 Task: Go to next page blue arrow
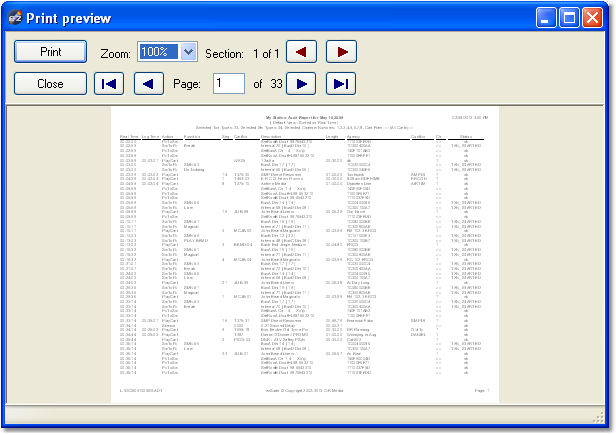301,84
